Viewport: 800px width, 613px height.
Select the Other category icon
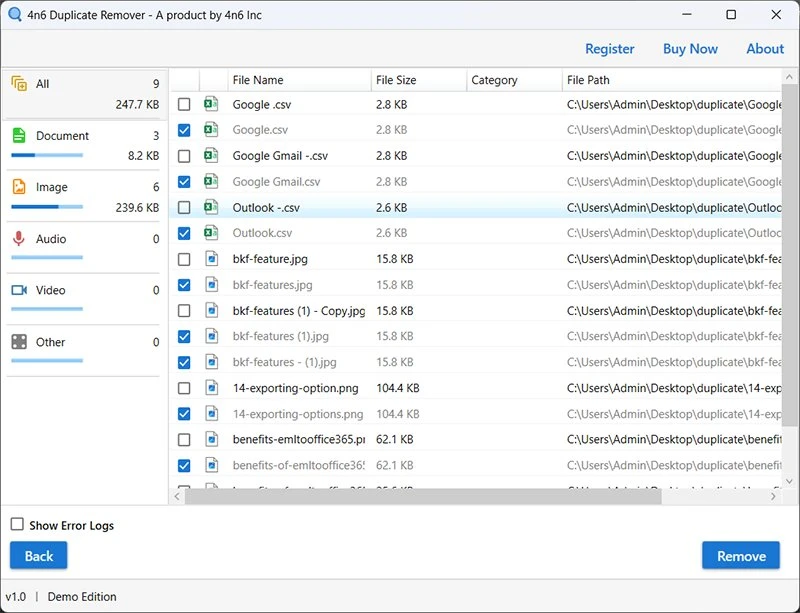click(18, 342)
